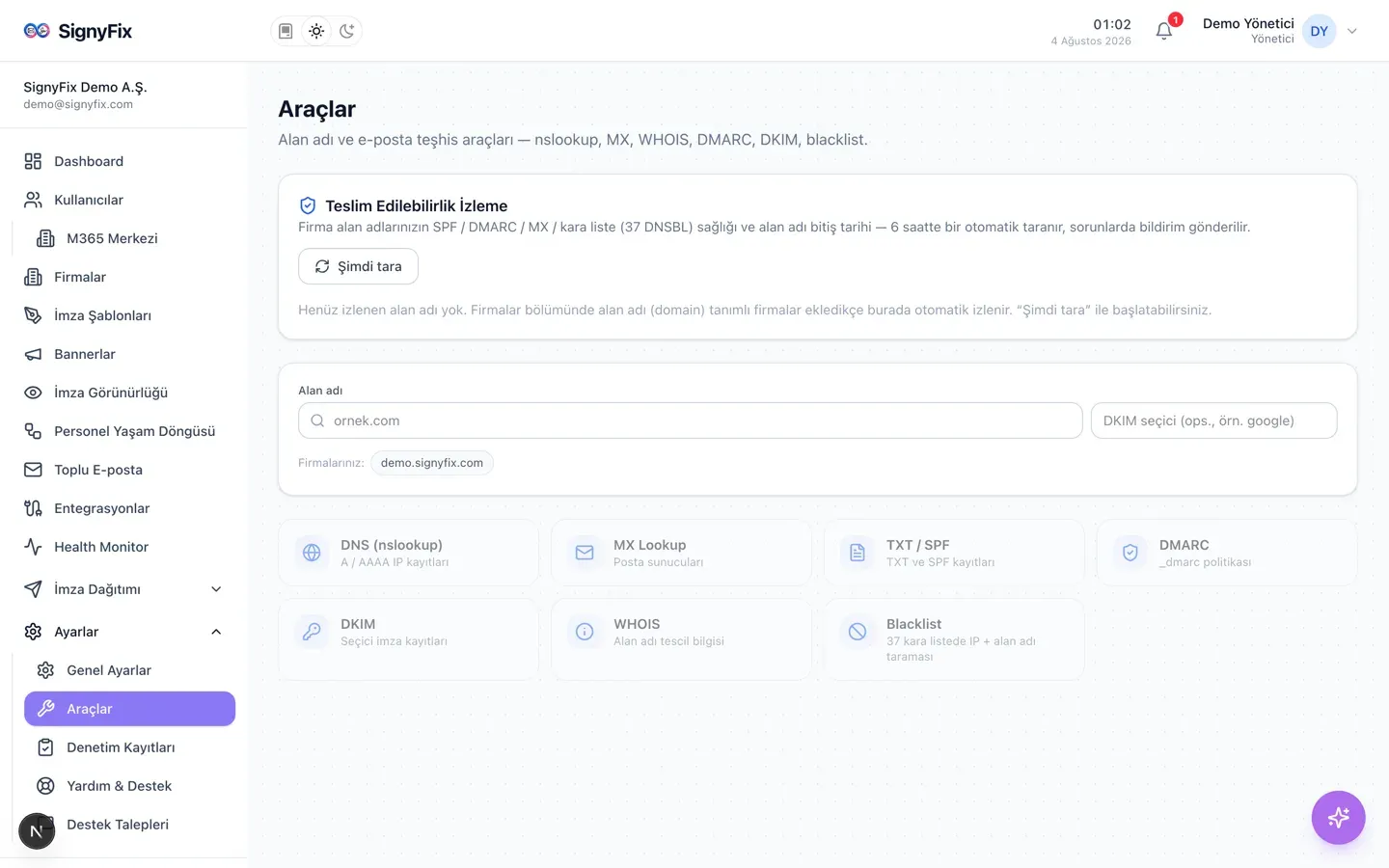Navigate to Firmalar
Screen dimensions: 1389x868
[129, 277]
